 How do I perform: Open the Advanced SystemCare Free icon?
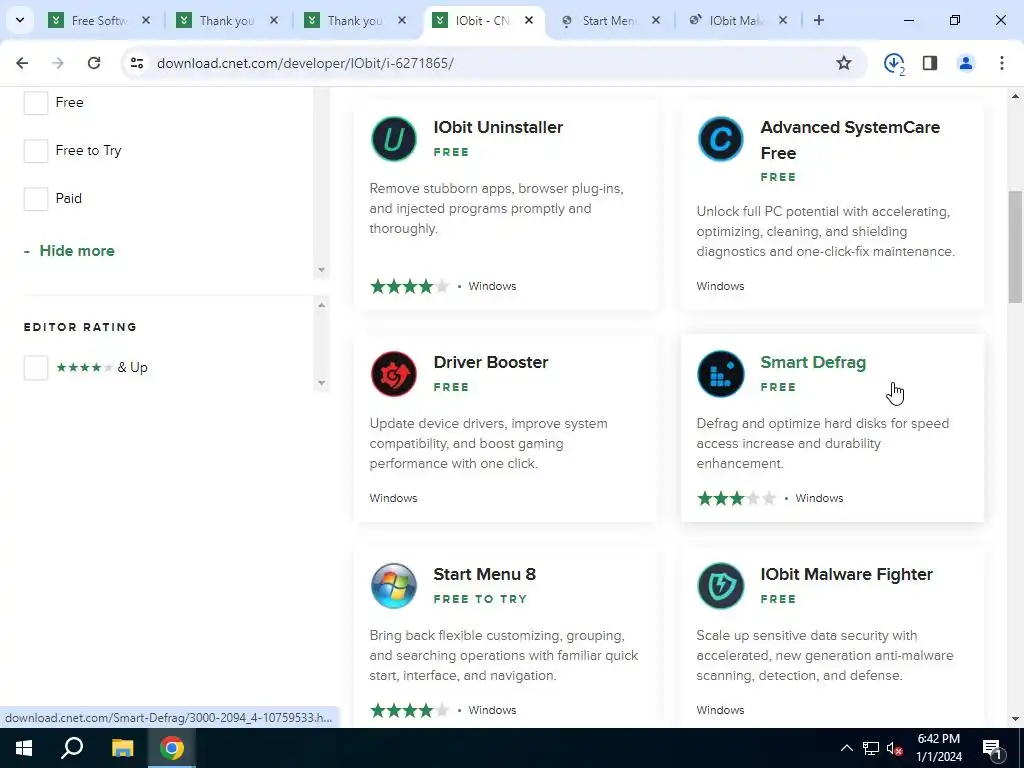click(x=720, y=138)
